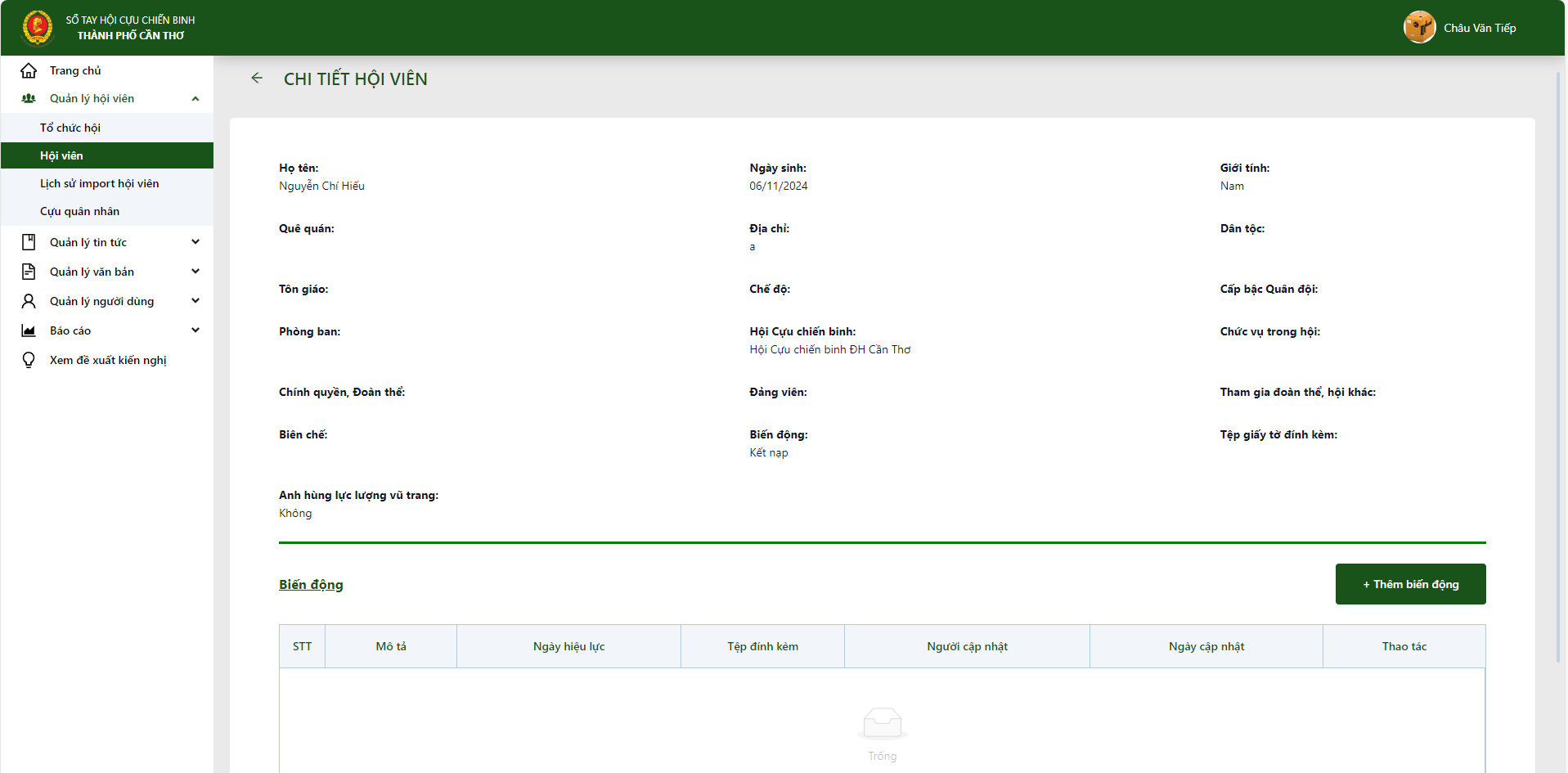The height and width of the screenshot is (773, 1568).
Task: Click the chart icon of Báo cáo
Action: pyautogui.click(x=29, y=330)
